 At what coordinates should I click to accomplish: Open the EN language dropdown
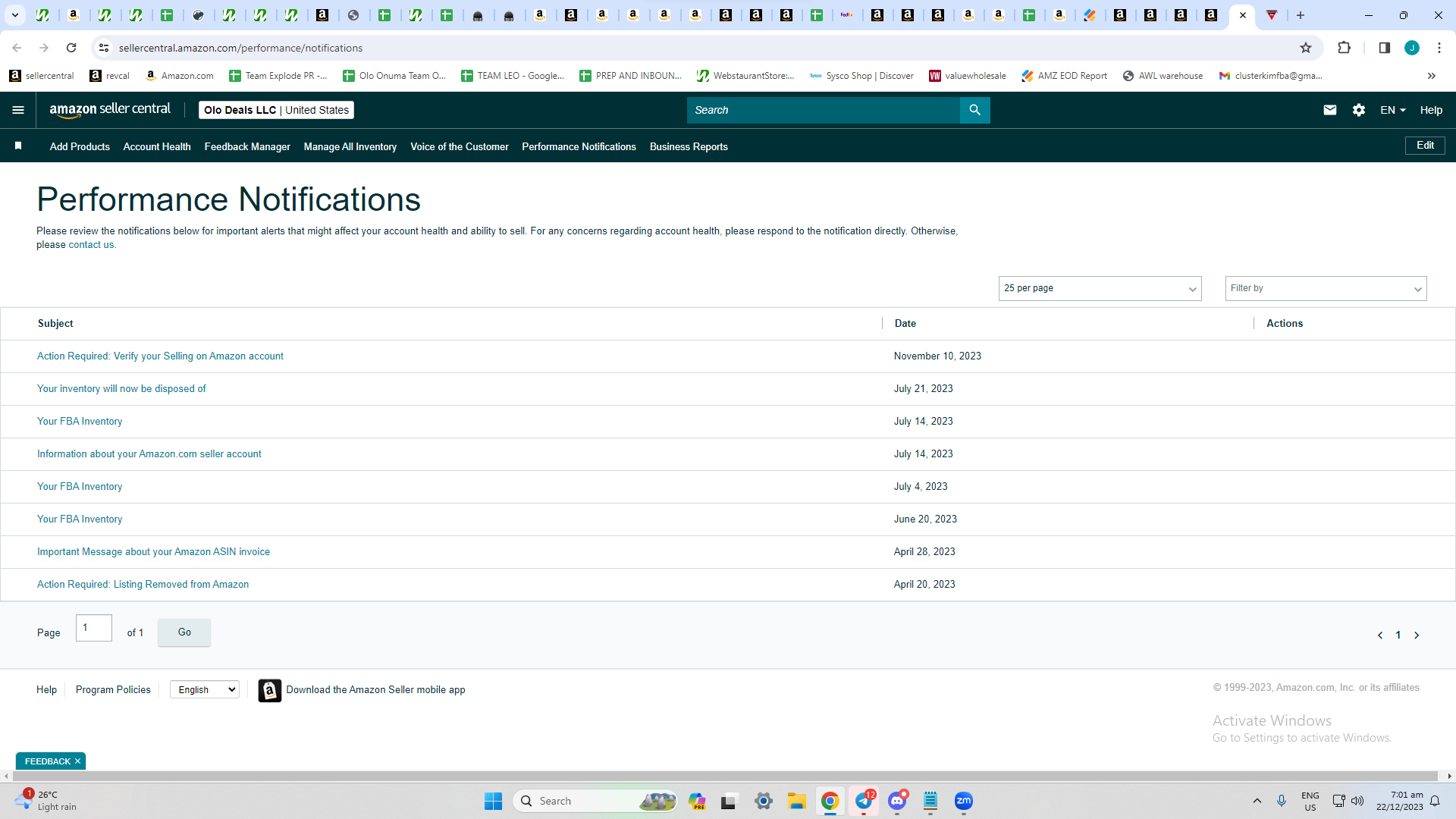tap(1392, 110)
